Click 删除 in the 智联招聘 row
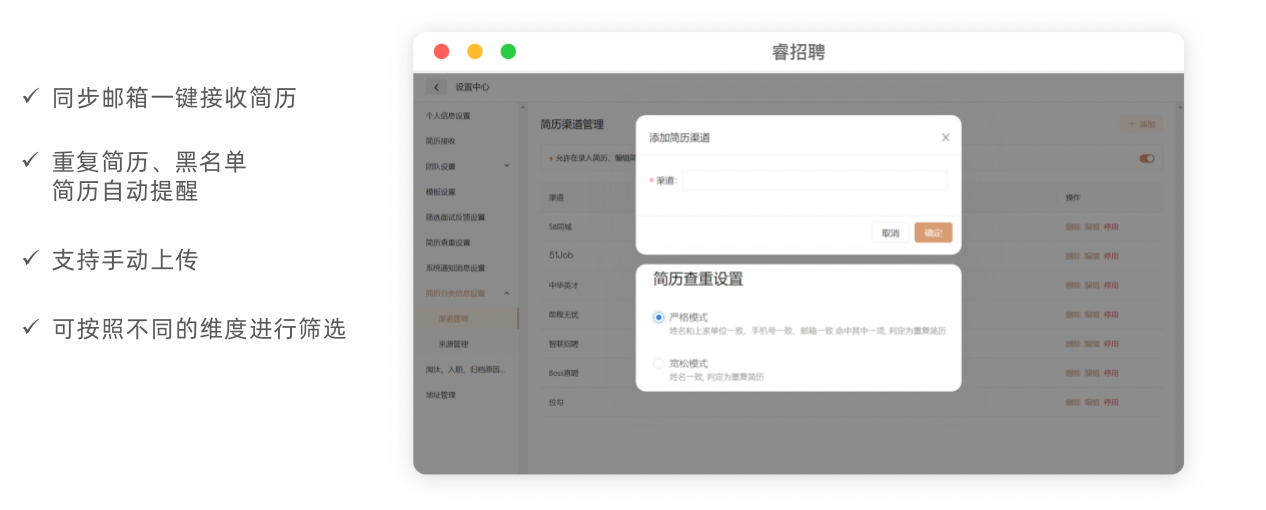 1073,343
